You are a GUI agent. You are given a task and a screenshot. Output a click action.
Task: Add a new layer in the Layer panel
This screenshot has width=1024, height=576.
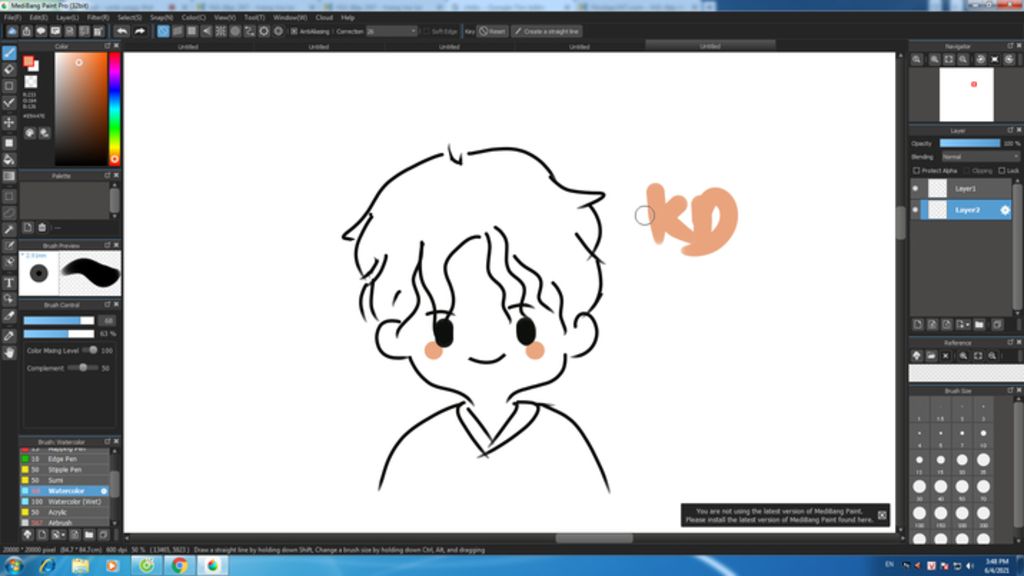(x=918, y=325)
